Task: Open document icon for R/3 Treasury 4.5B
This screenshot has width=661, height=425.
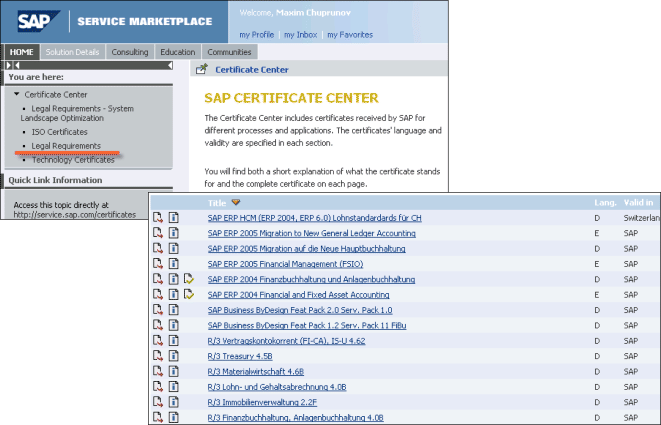Action: pos(158,356)
